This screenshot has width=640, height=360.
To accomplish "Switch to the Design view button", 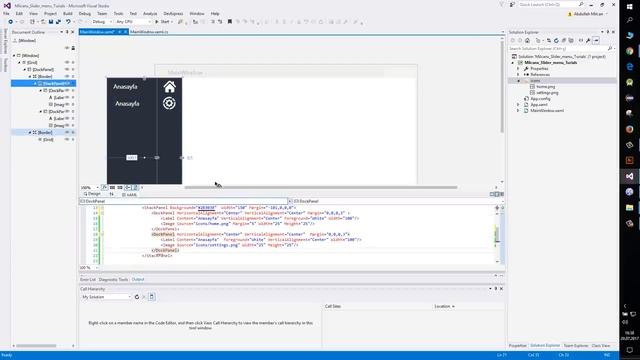I will (92, 194).
